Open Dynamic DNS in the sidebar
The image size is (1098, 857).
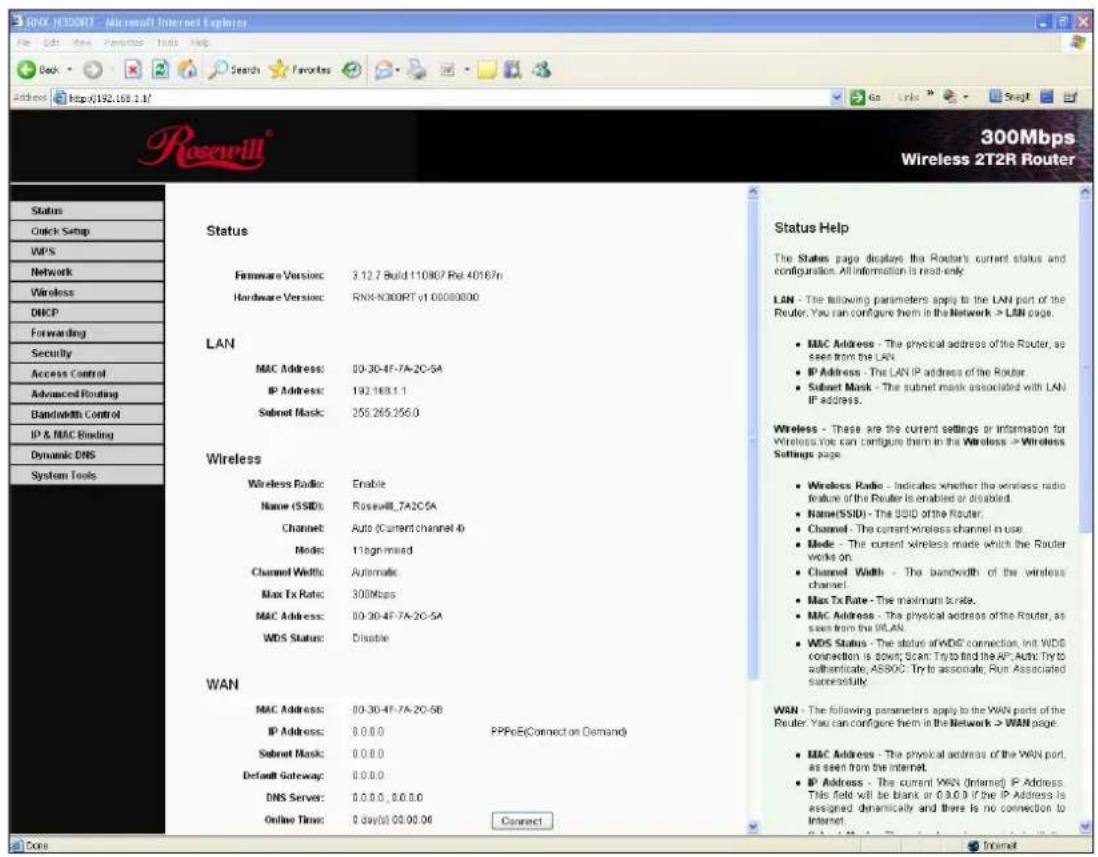coord(87,454)
